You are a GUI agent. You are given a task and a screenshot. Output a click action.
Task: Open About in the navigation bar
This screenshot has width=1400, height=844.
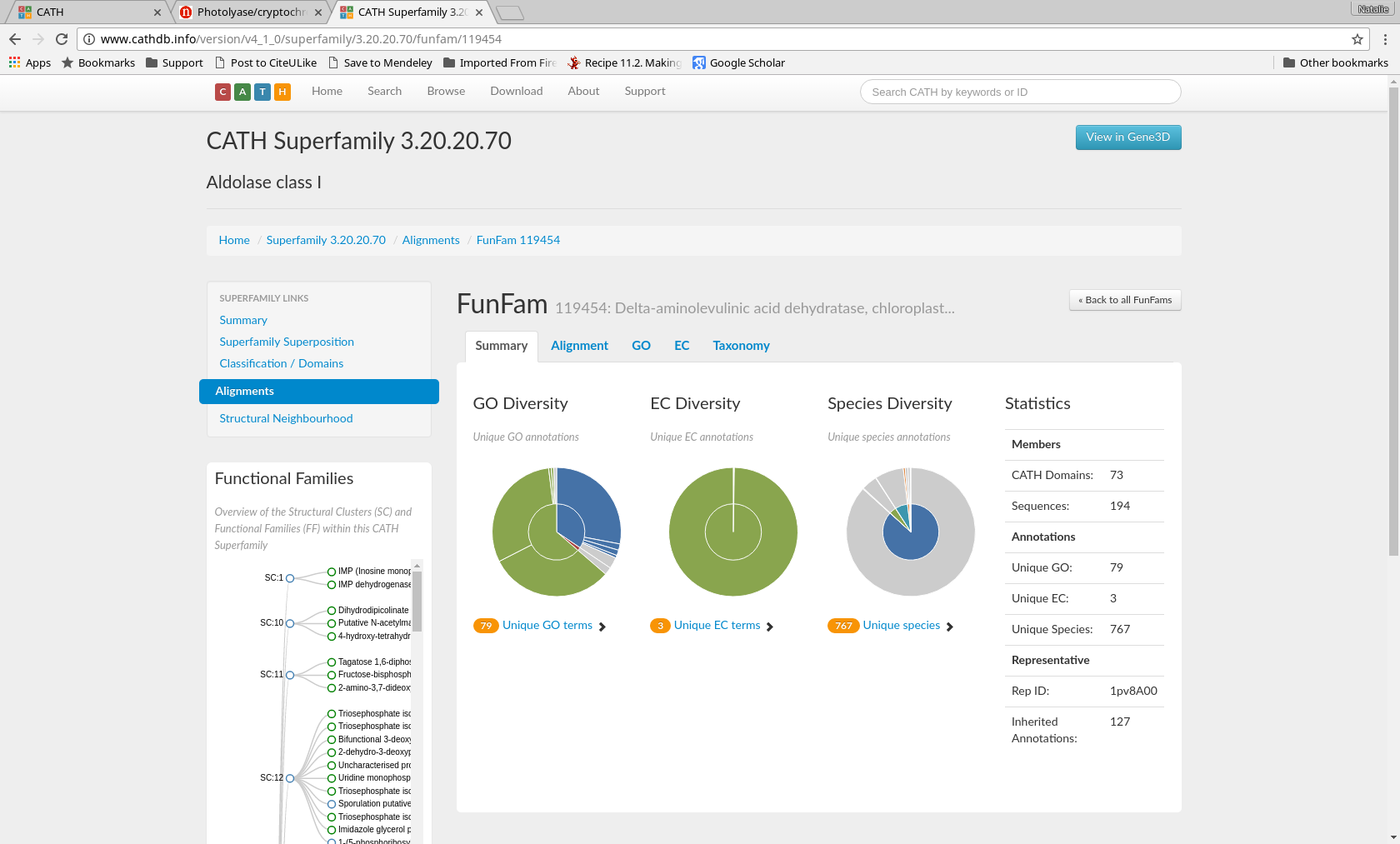coord(583,92)
